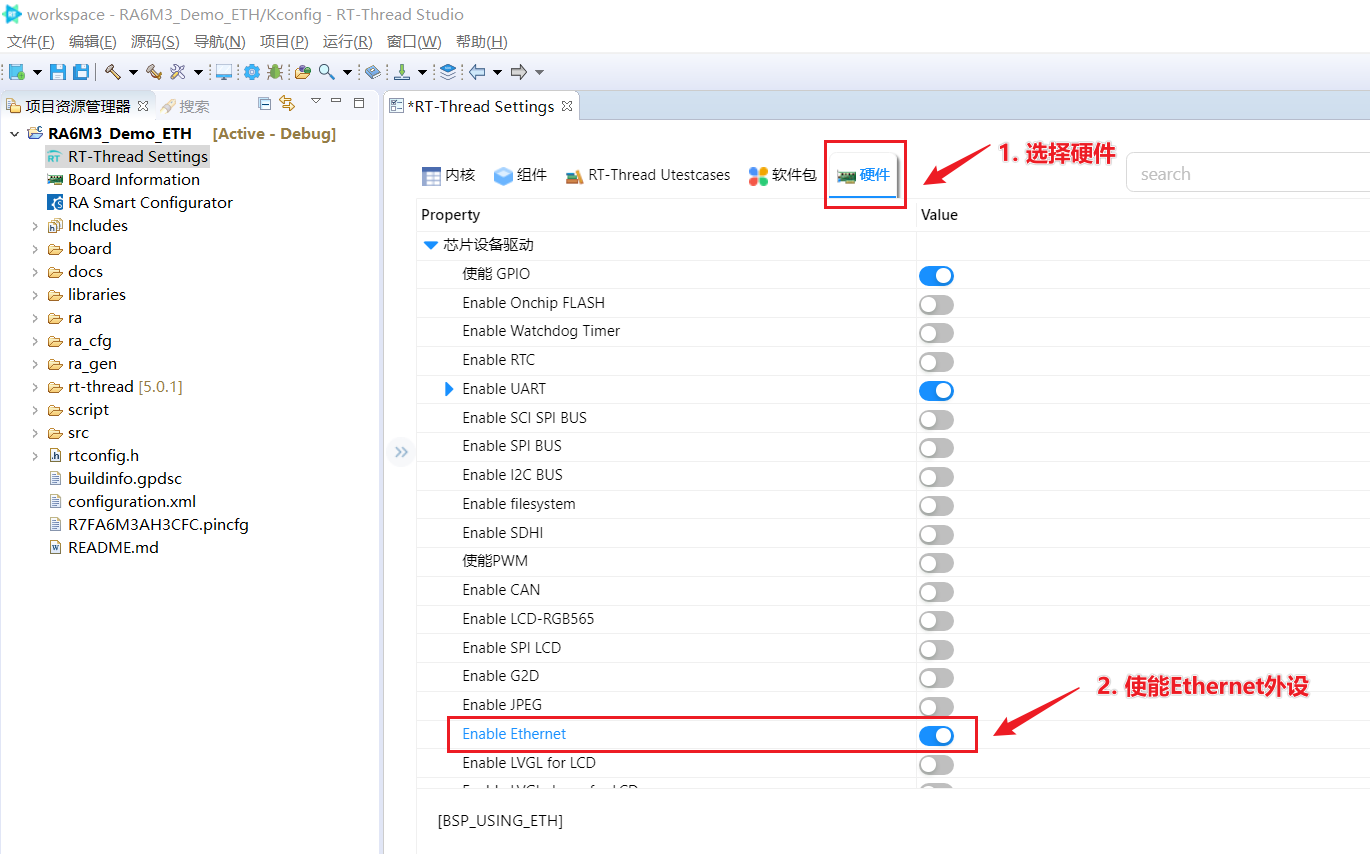The image size is (1370, 854).
Task: Navigate back with the left arrow
Action: [477, 72]
